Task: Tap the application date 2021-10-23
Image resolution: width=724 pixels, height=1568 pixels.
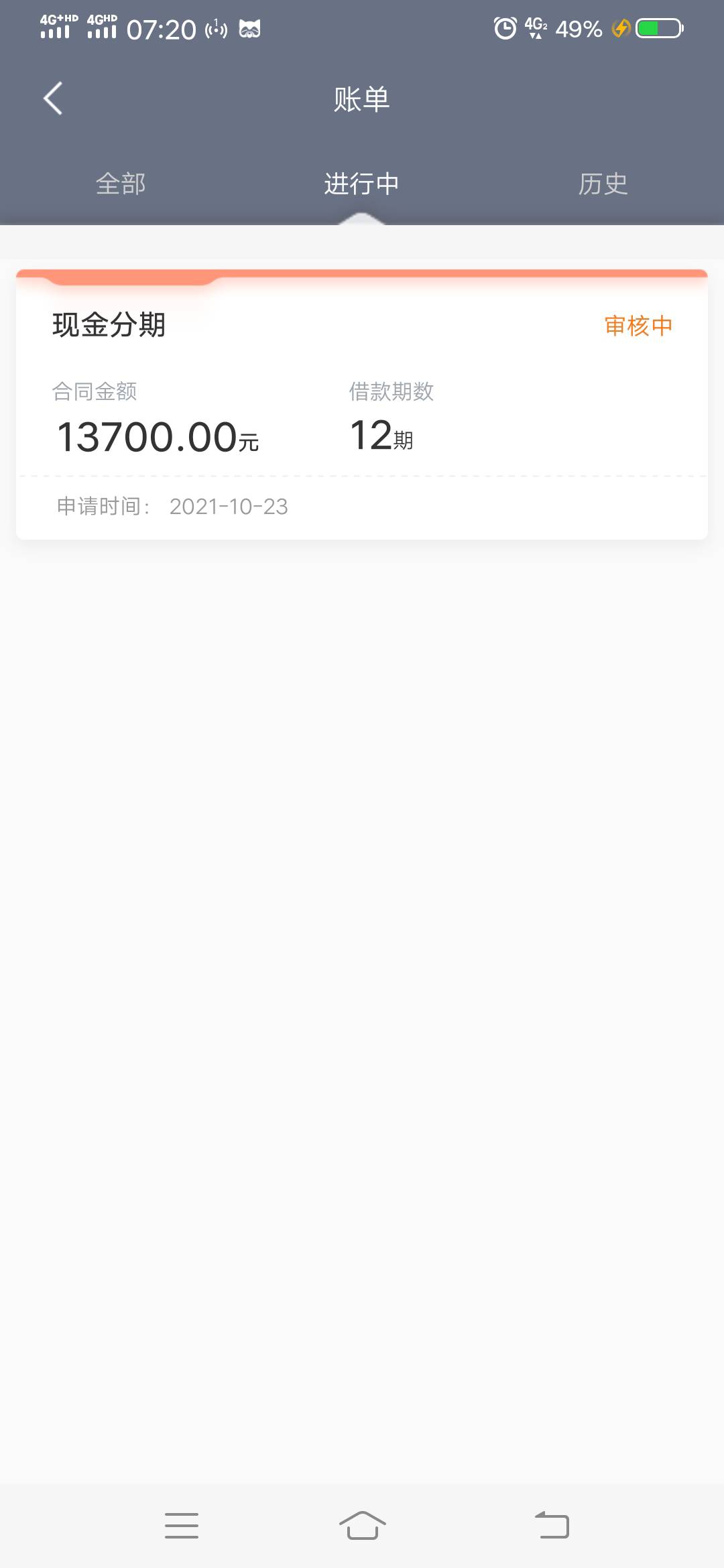Action: (x=228, y=507)
